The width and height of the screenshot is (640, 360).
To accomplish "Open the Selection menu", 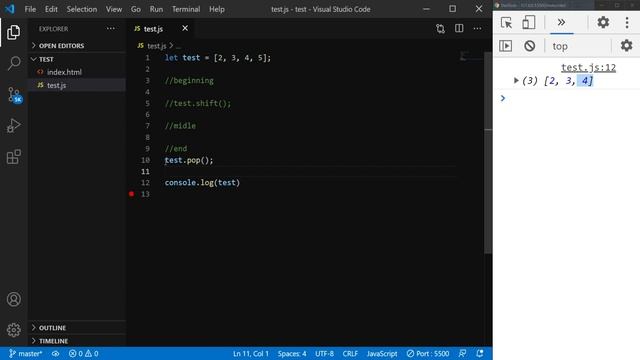I will coord(82,9).
